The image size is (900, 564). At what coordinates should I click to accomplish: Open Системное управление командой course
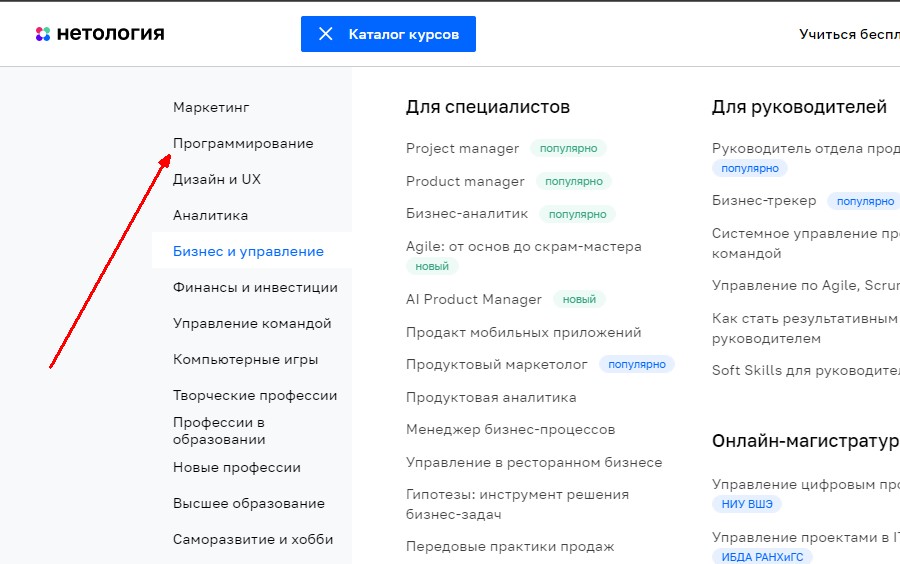point(806,243)
